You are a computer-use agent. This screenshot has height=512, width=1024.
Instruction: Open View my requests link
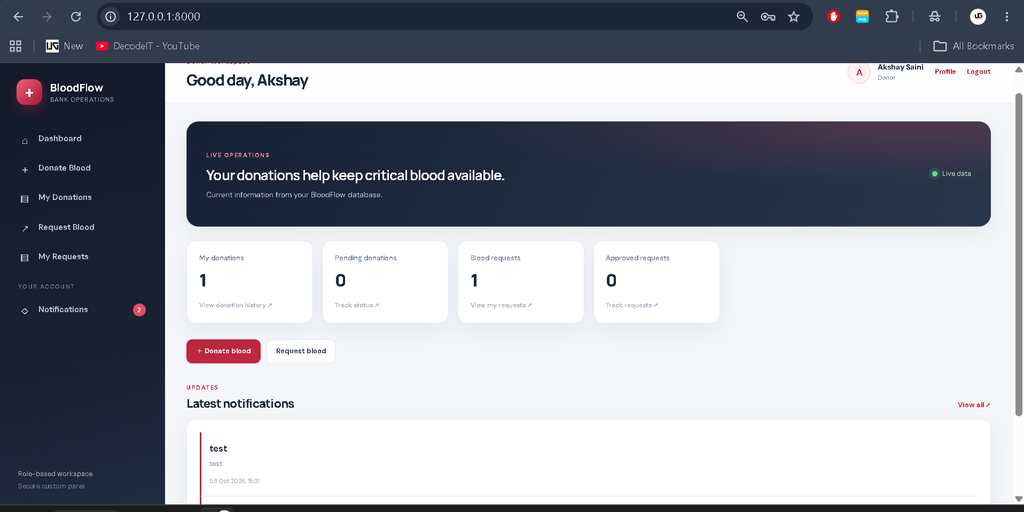(501, 305)
